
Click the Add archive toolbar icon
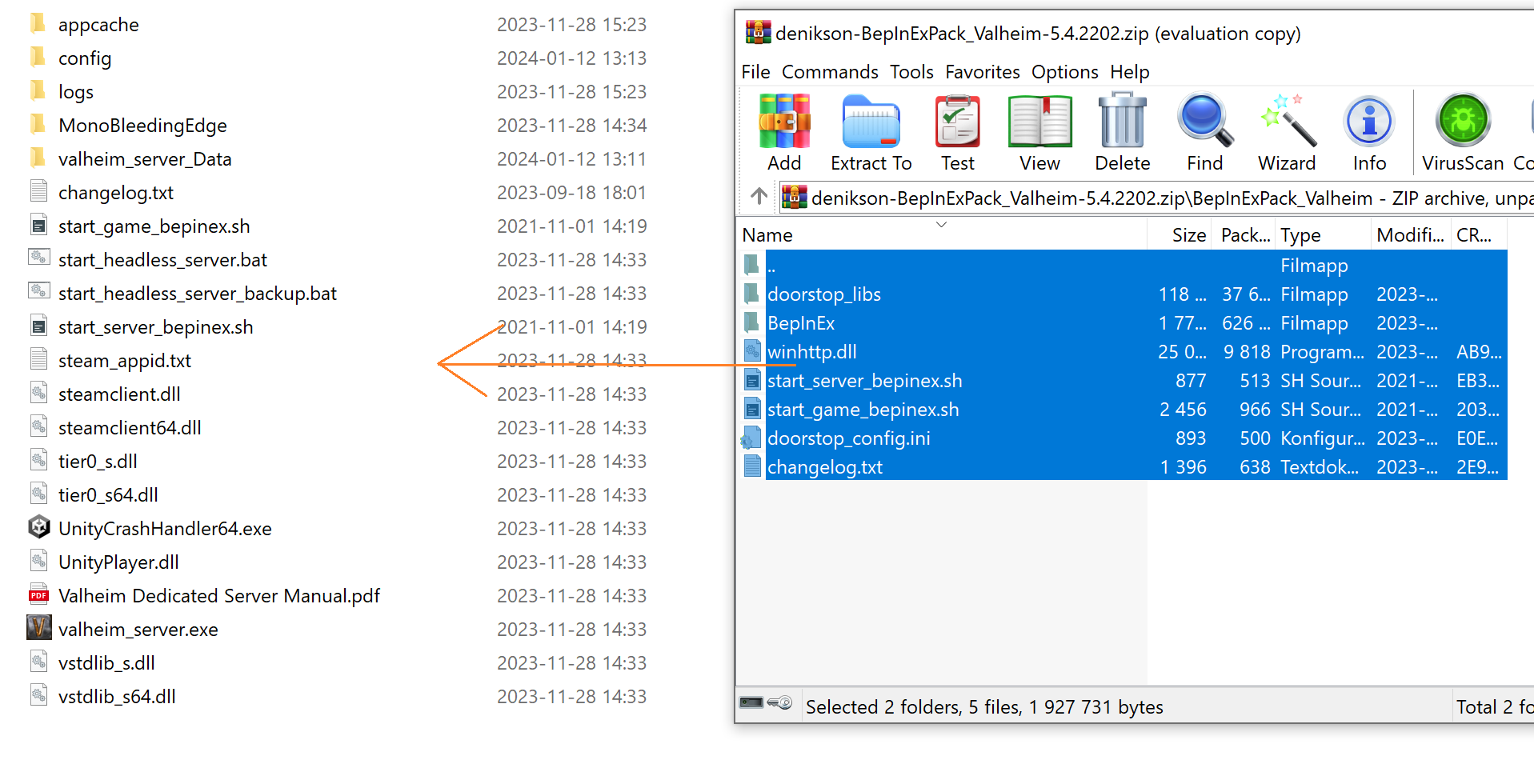[x=784, y=132]
